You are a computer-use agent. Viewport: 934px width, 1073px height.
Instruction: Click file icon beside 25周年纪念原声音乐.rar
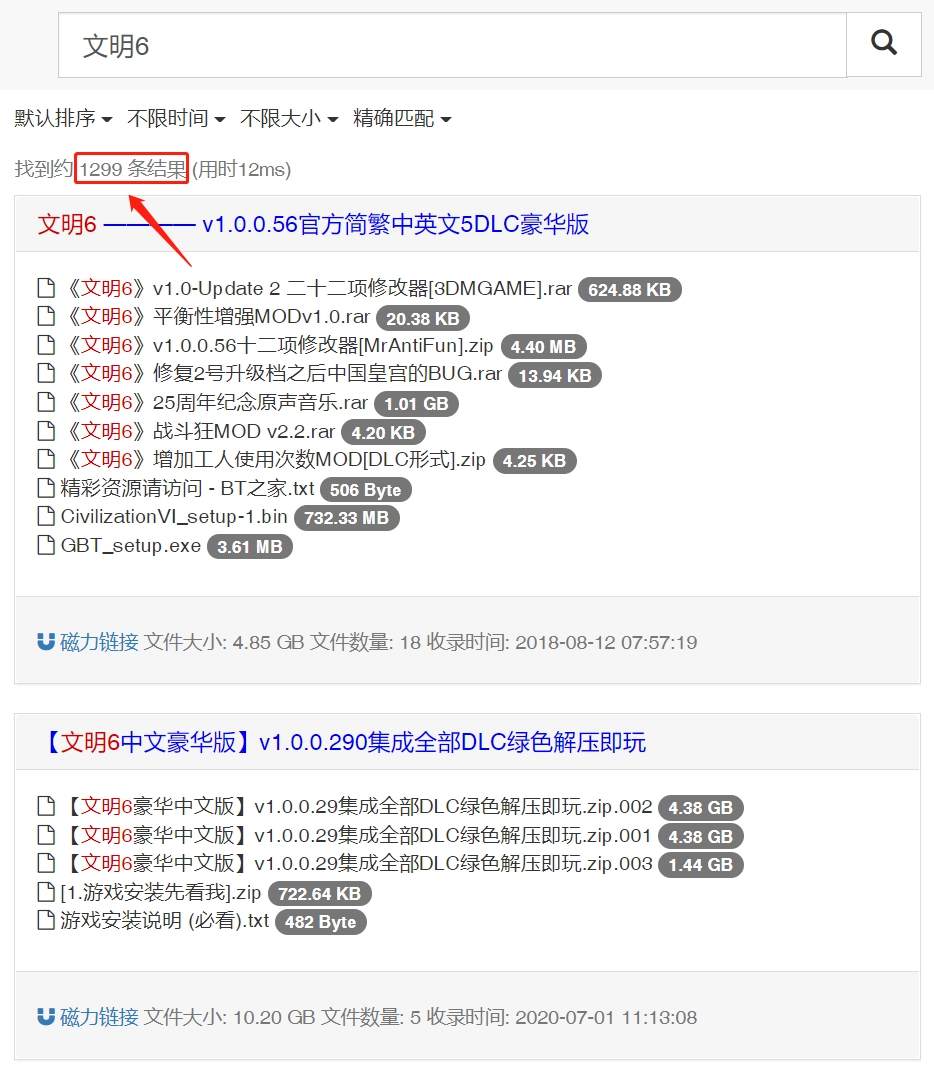coord(45,403)
